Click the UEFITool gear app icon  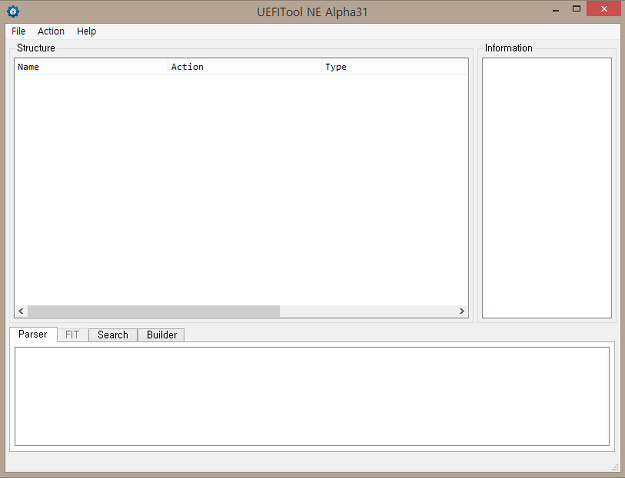click(x=13, y=11)
